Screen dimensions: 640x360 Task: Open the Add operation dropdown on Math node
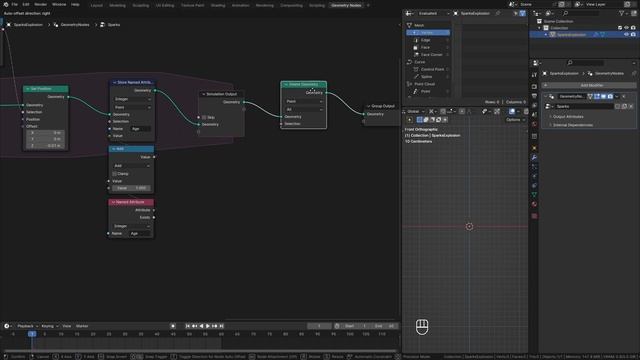pyautogui.click(x=131, y=166)
